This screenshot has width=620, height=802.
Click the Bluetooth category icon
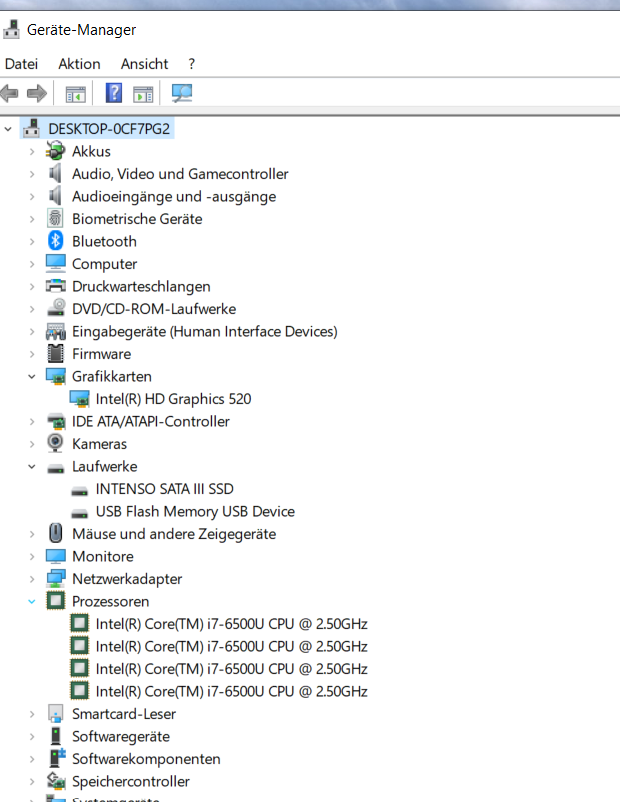[55, 241]
